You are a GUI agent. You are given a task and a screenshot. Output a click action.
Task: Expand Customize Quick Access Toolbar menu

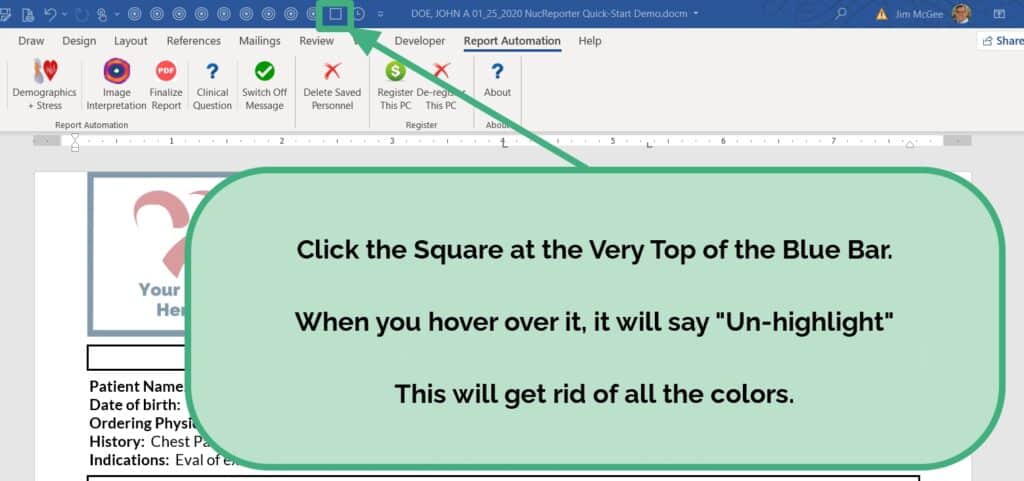tap(380, 14)
